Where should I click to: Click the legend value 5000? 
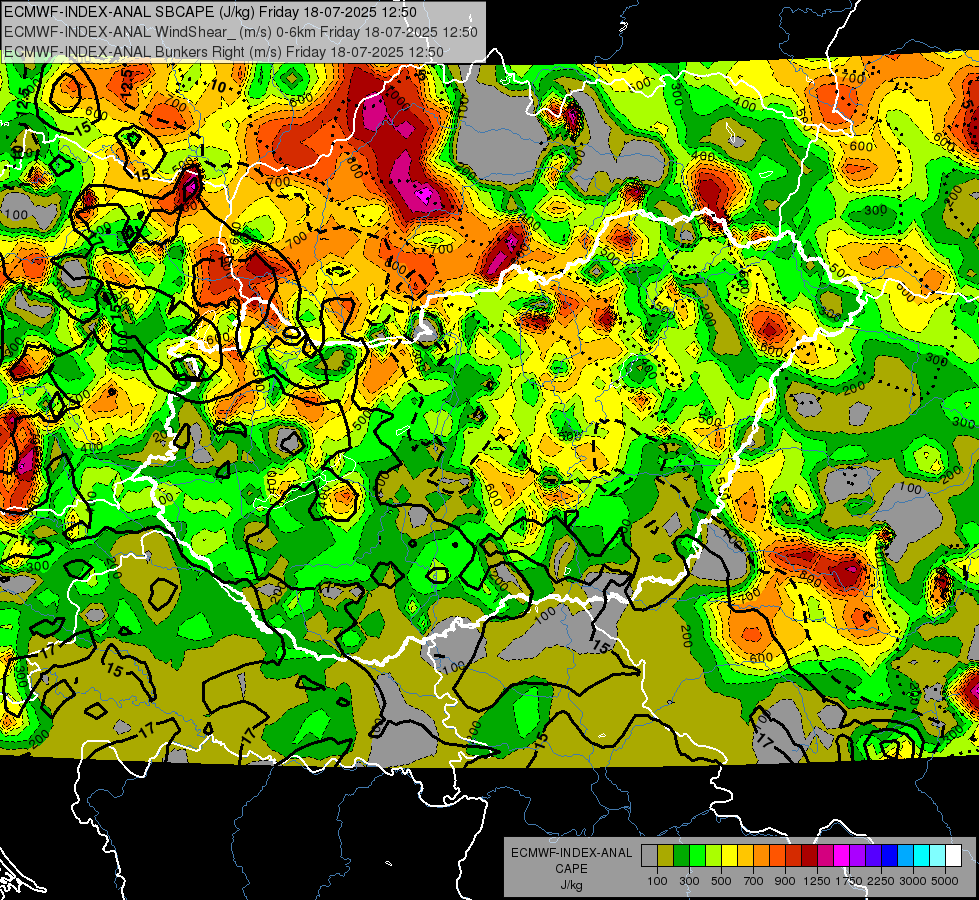[945, 881]
